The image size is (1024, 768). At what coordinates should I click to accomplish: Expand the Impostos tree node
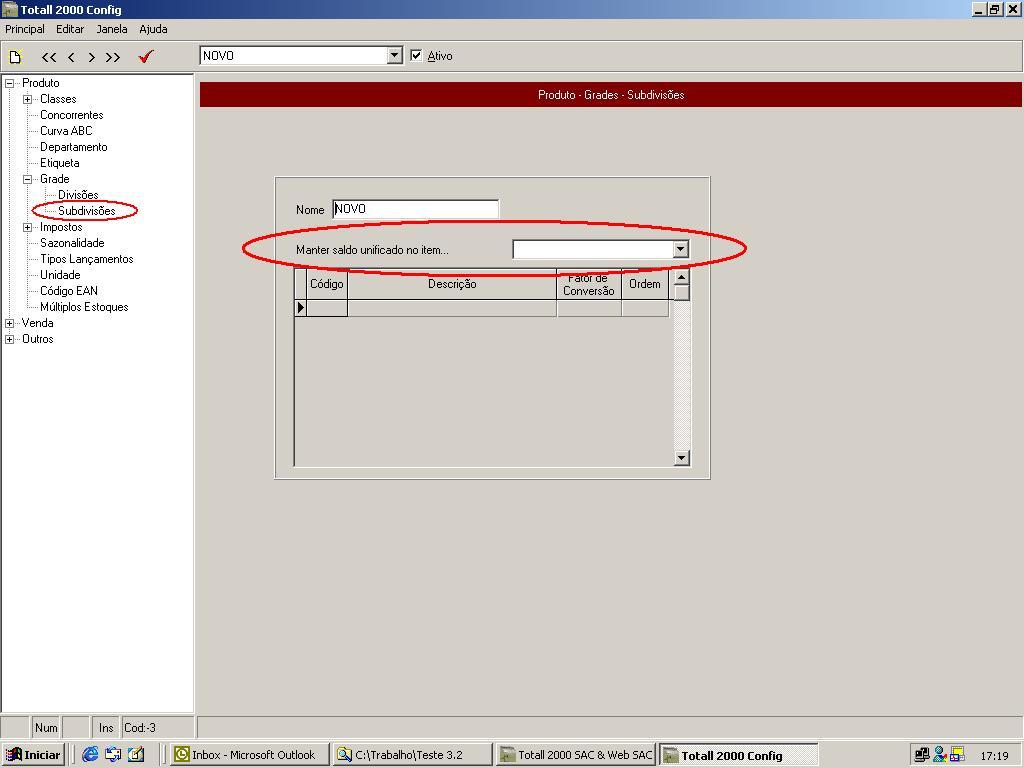click(x=27, y=227)
